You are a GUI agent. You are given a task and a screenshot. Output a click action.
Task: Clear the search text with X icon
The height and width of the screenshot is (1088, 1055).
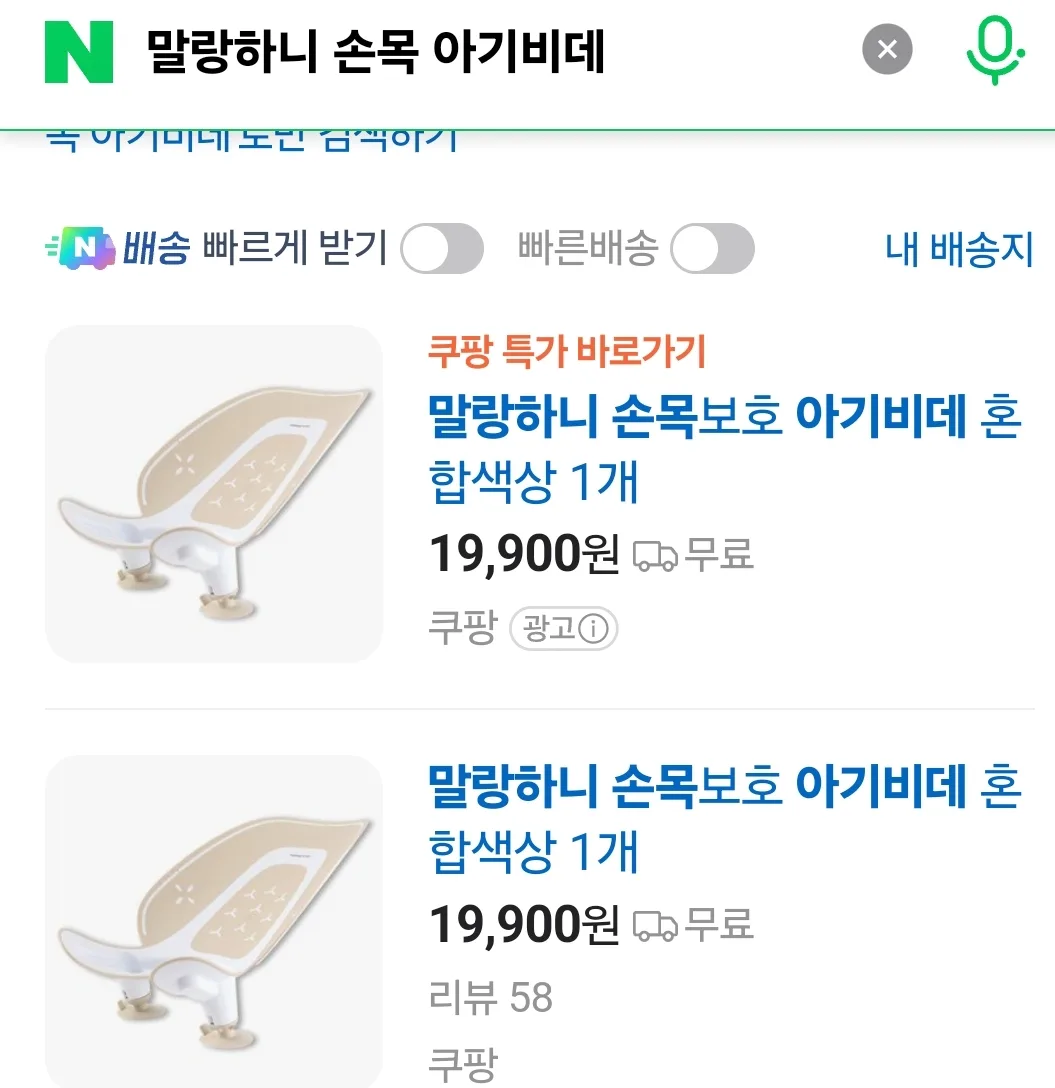pos(887,49)
